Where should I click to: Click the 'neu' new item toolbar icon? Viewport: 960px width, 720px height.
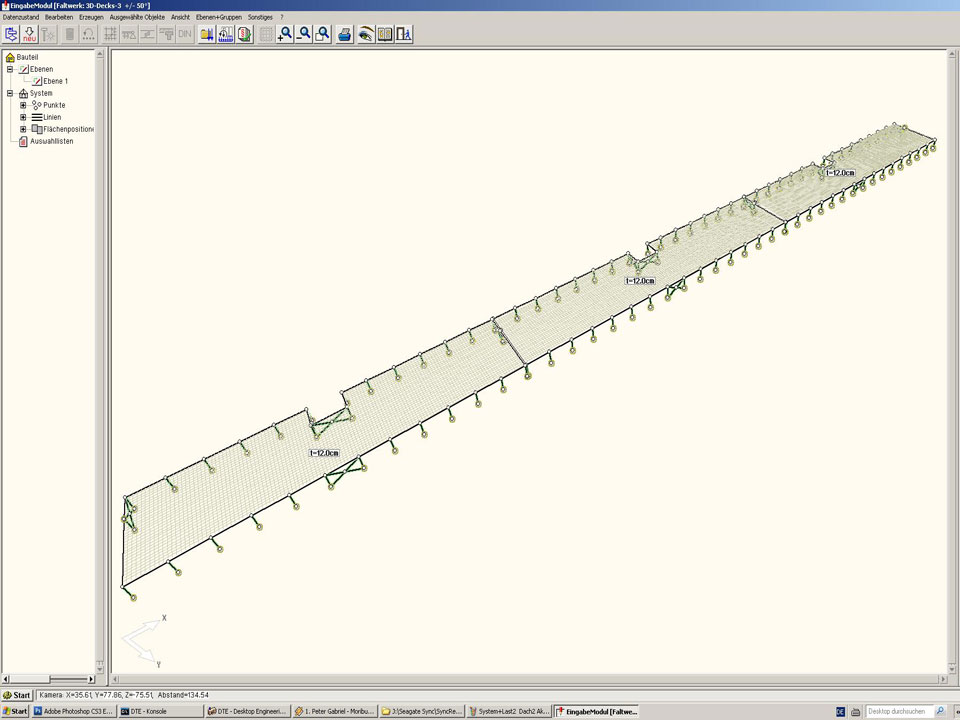[30, 34]
